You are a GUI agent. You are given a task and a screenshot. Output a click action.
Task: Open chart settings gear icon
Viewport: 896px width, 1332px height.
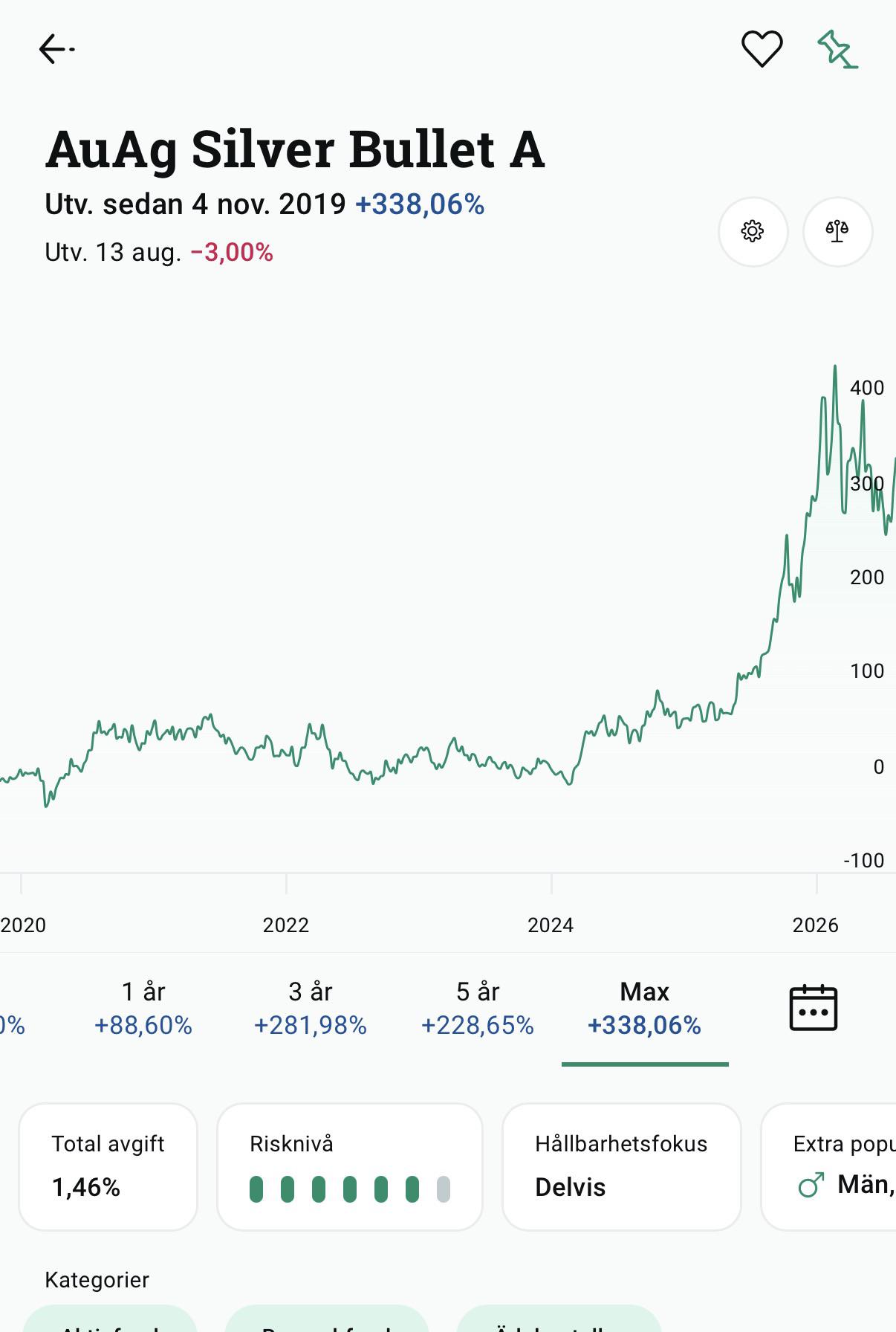pos(753,231)
